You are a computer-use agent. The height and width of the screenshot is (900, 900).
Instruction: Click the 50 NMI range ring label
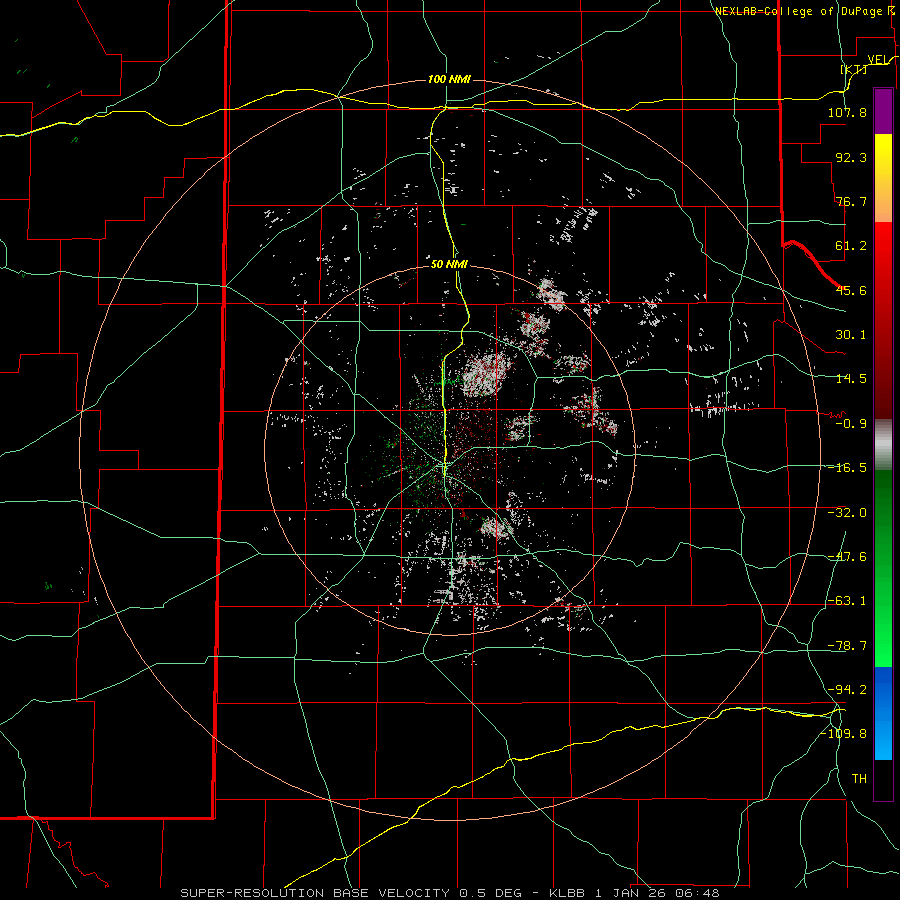449,264
